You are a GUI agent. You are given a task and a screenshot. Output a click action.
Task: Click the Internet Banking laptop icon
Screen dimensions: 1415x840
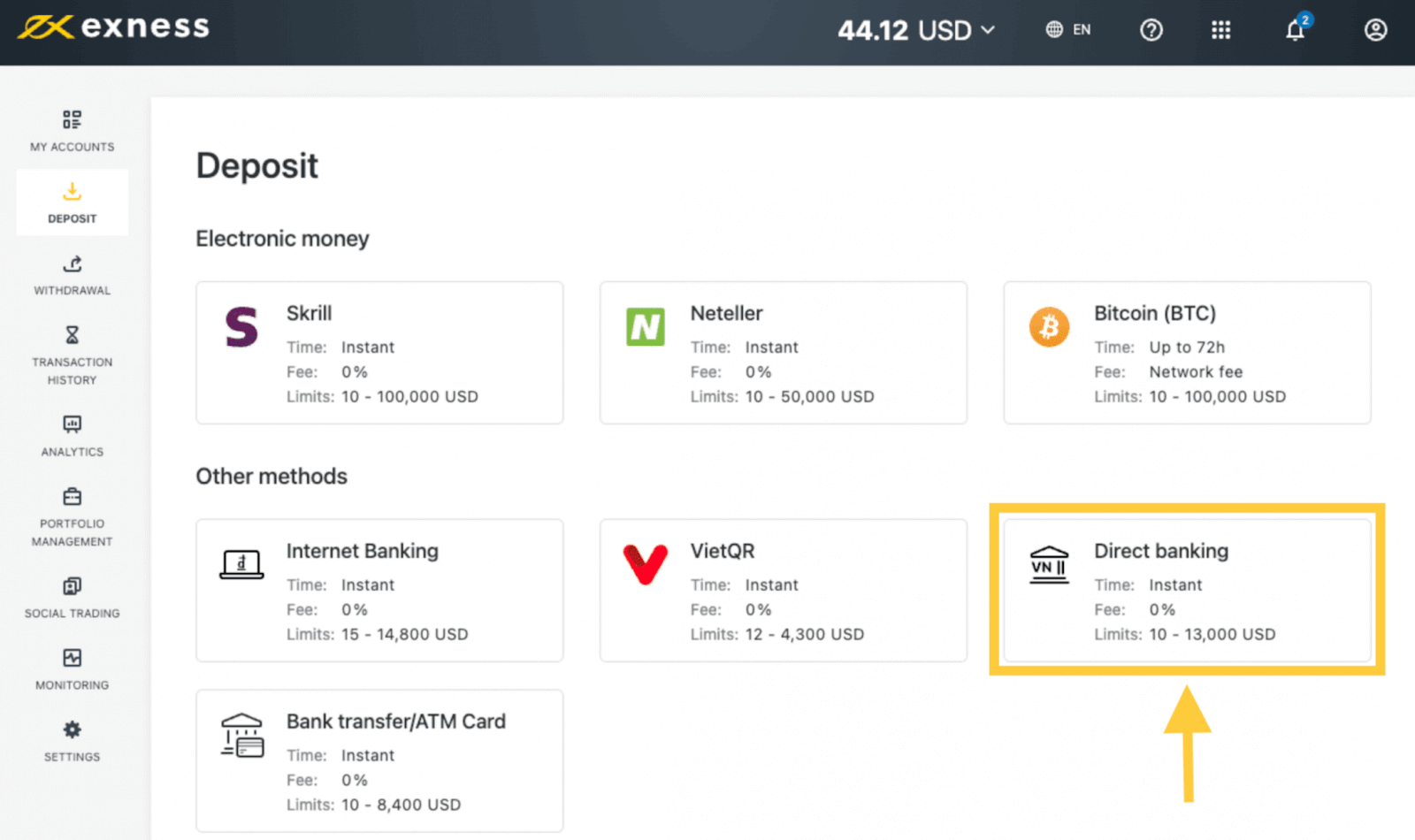pos(241,564)
